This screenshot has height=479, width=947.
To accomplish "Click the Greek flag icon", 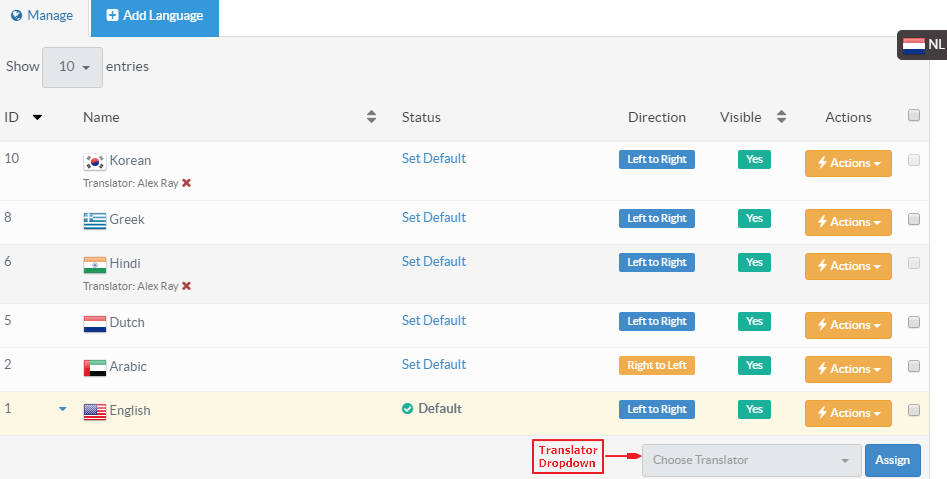I will coord(94,220).
